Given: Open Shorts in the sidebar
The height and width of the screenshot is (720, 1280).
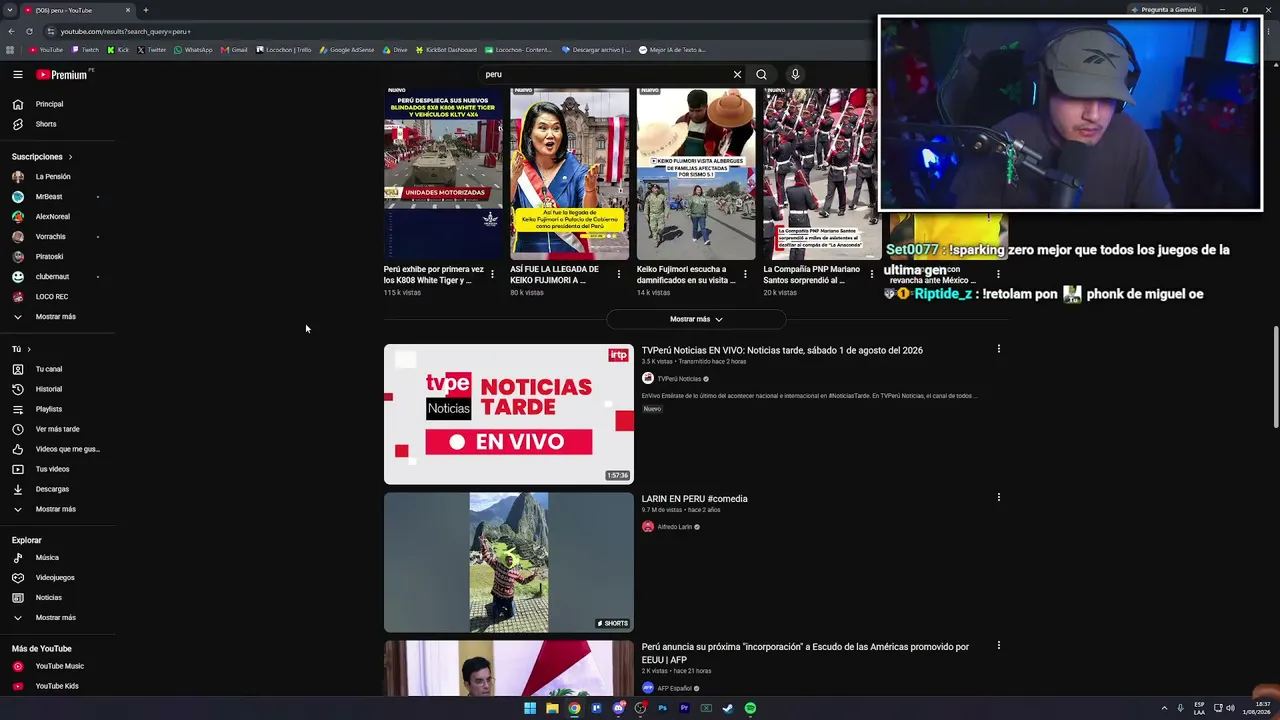Looking at the screenshot, I should (46, 124).
